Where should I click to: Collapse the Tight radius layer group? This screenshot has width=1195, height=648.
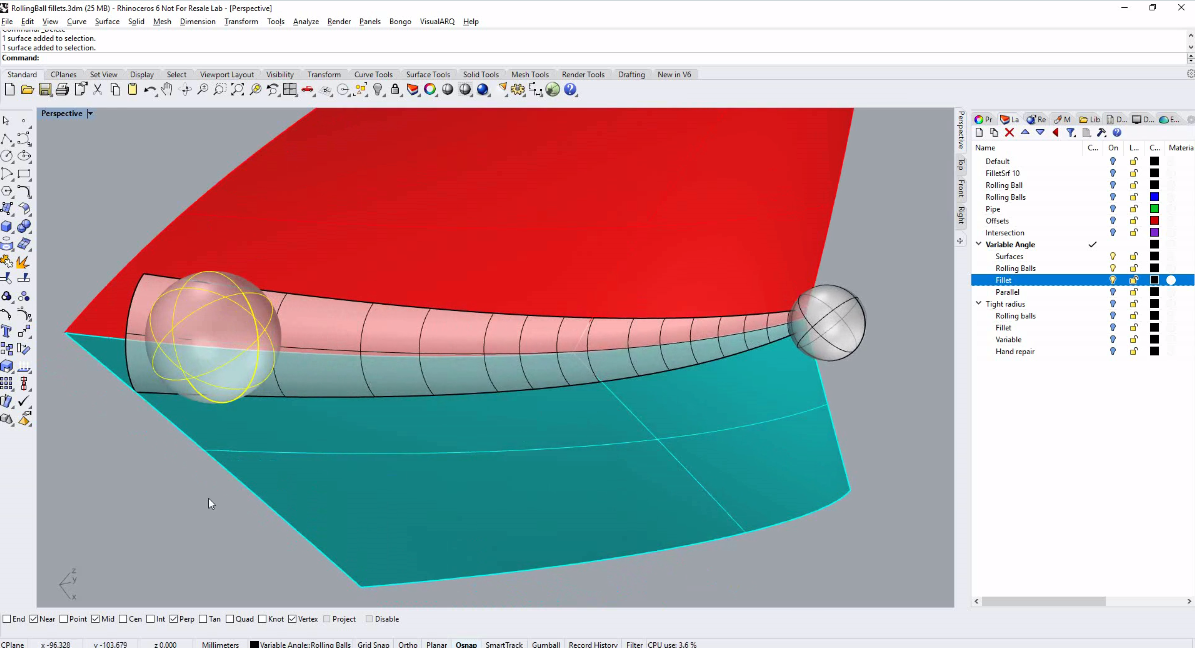point(978,304)
